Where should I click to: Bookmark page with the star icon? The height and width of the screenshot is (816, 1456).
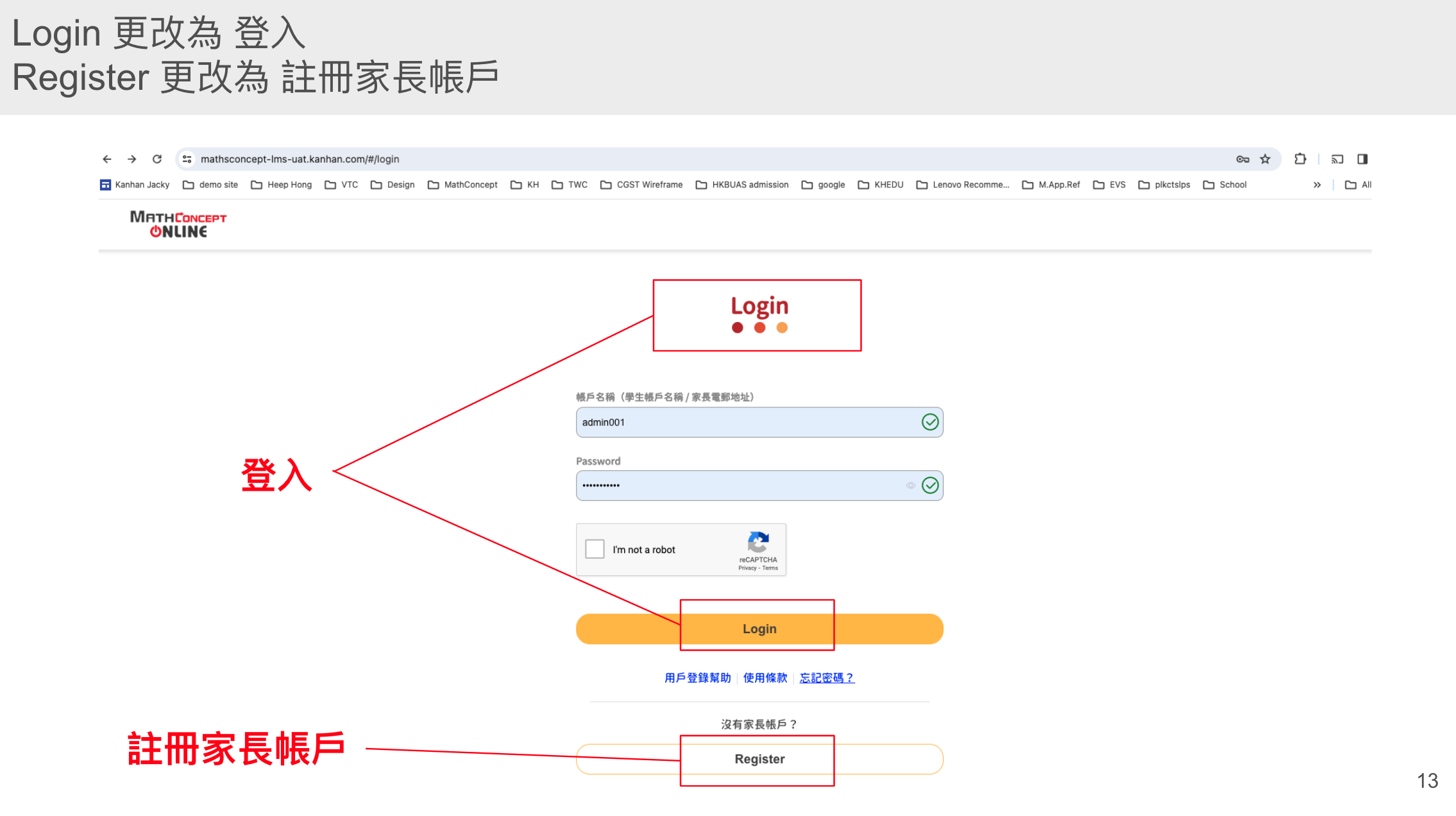tap(1265, 159)
